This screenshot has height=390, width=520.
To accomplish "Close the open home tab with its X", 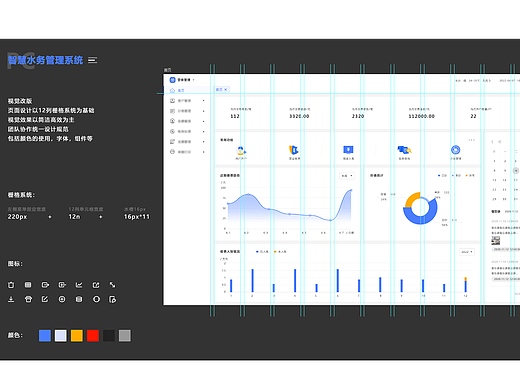I will [226, 89].
